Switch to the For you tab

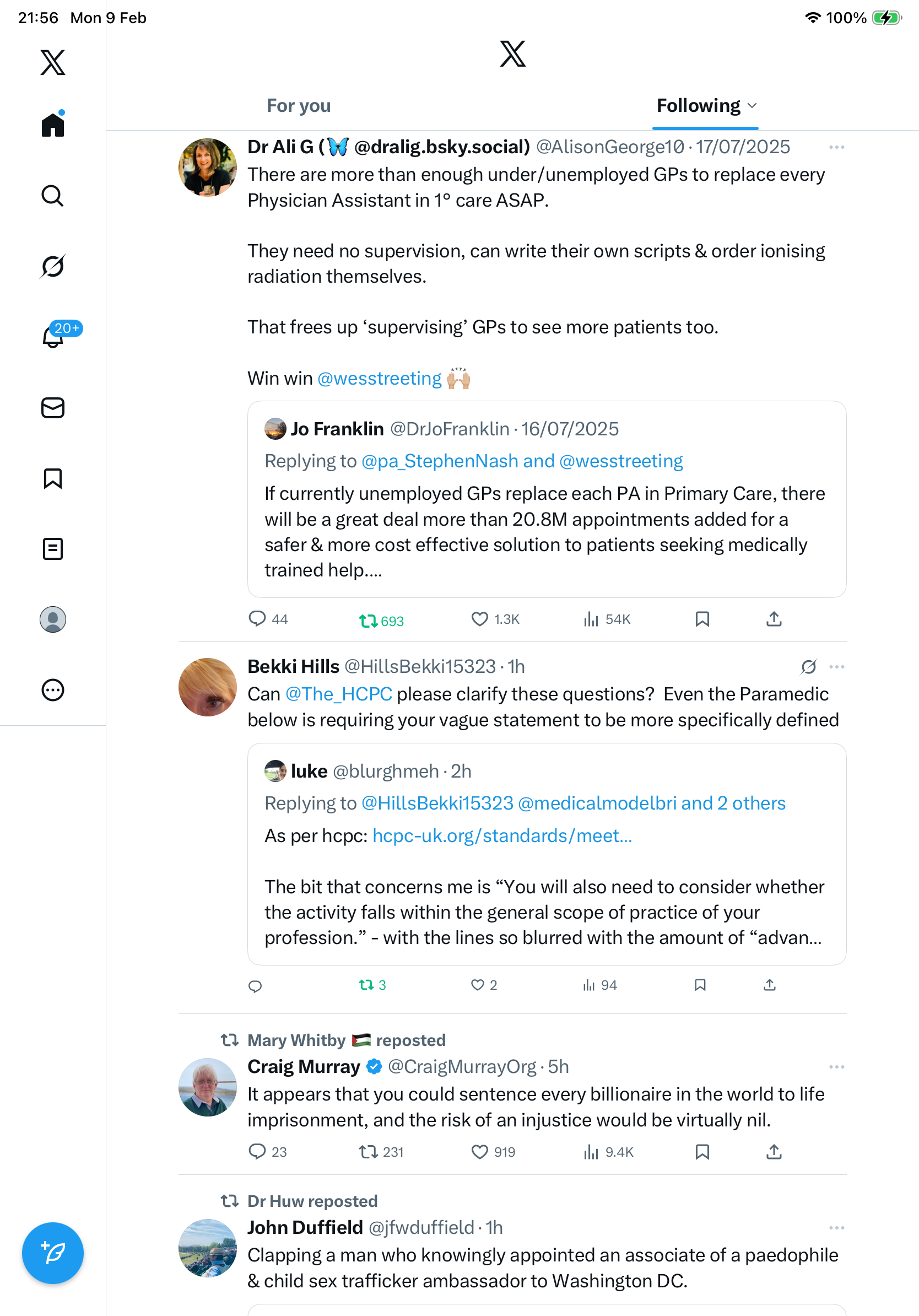click(299, 106)
